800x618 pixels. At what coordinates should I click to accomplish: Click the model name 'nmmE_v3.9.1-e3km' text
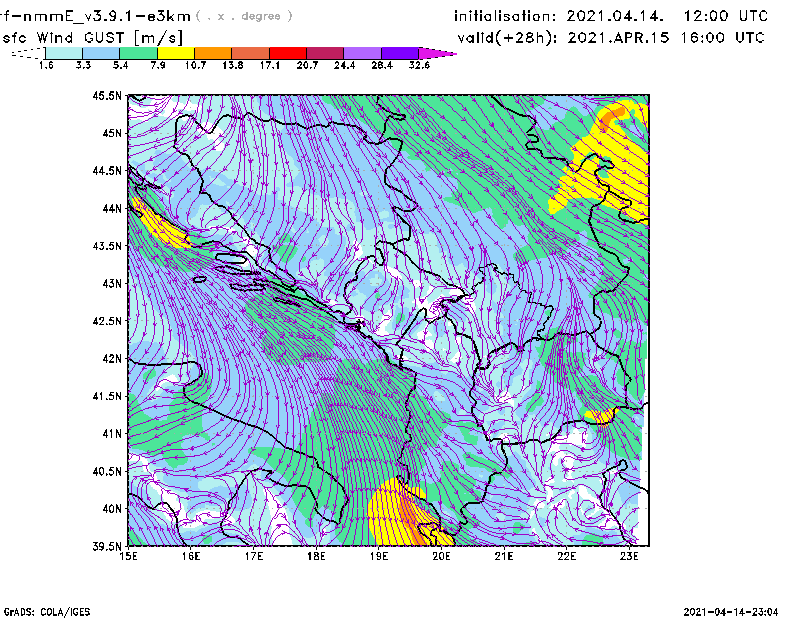tap(106, 16)
